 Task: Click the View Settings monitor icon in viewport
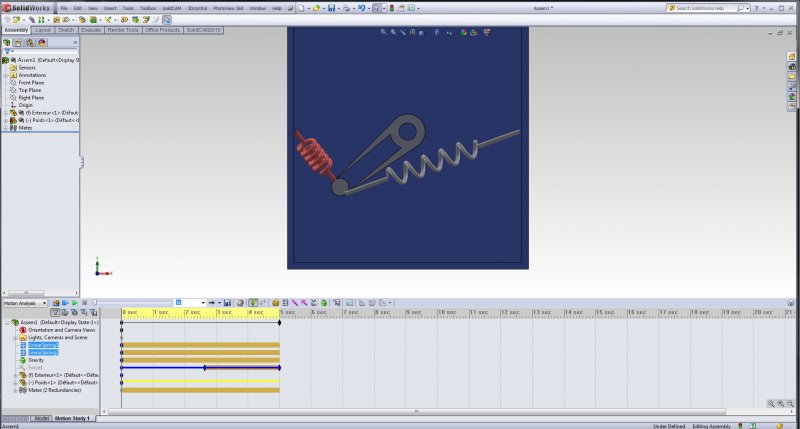click(487, 32)
